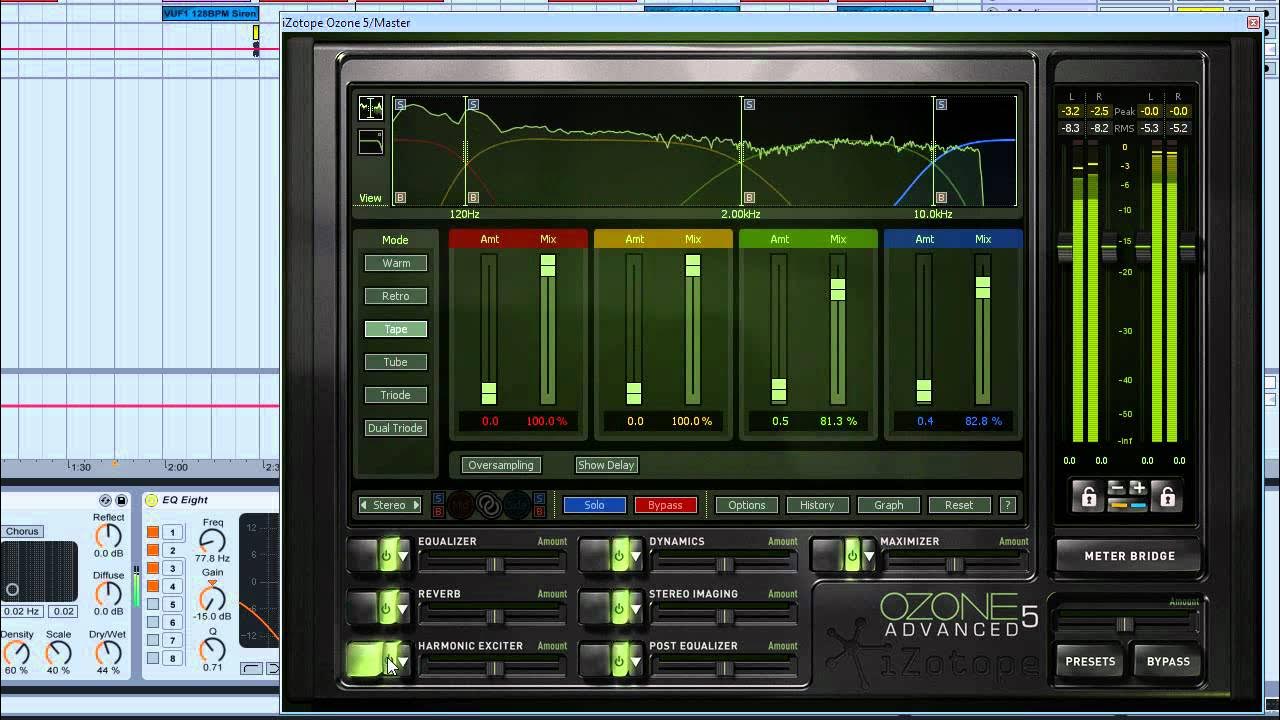The image size is (1280, 720).
Task: Open the Reverb module preset dropdown arrow
Action: [403, 608]
